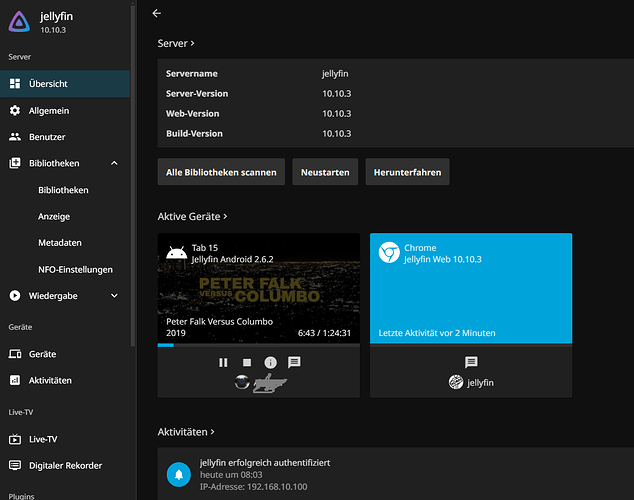This screenshot has height=500, width=634.
Task: Click the Chrome browser icon on card
Action: click(389, 253)
